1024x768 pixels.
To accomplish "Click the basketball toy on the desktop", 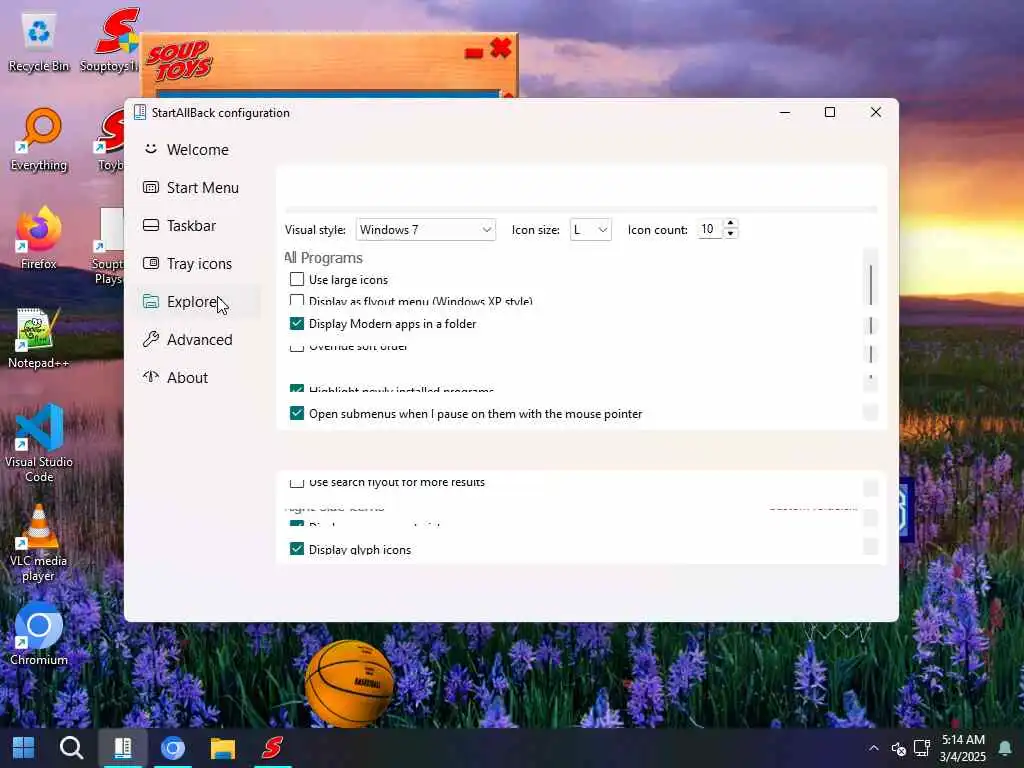I will coord(350,683).
